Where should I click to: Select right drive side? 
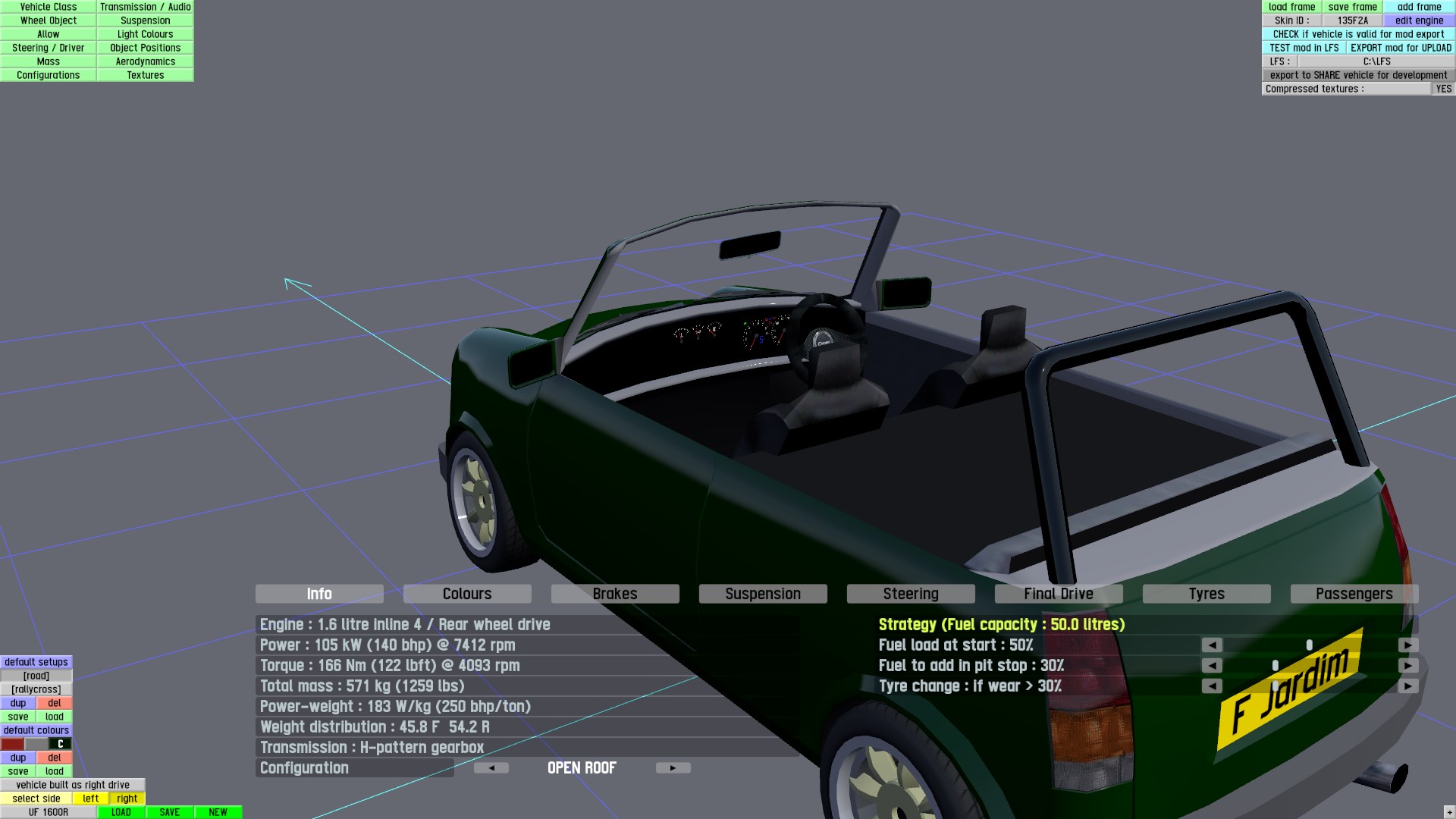[x=127, y=799]
